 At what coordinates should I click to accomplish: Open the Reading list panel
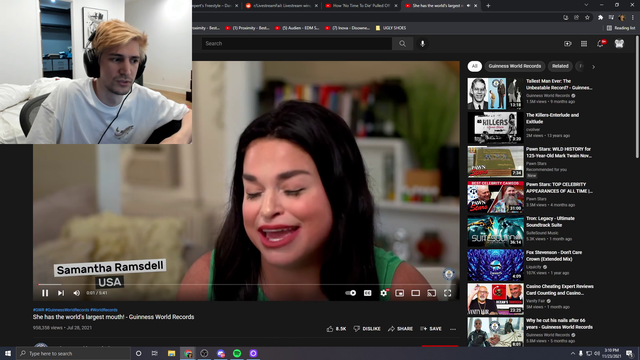pos(621,28)
